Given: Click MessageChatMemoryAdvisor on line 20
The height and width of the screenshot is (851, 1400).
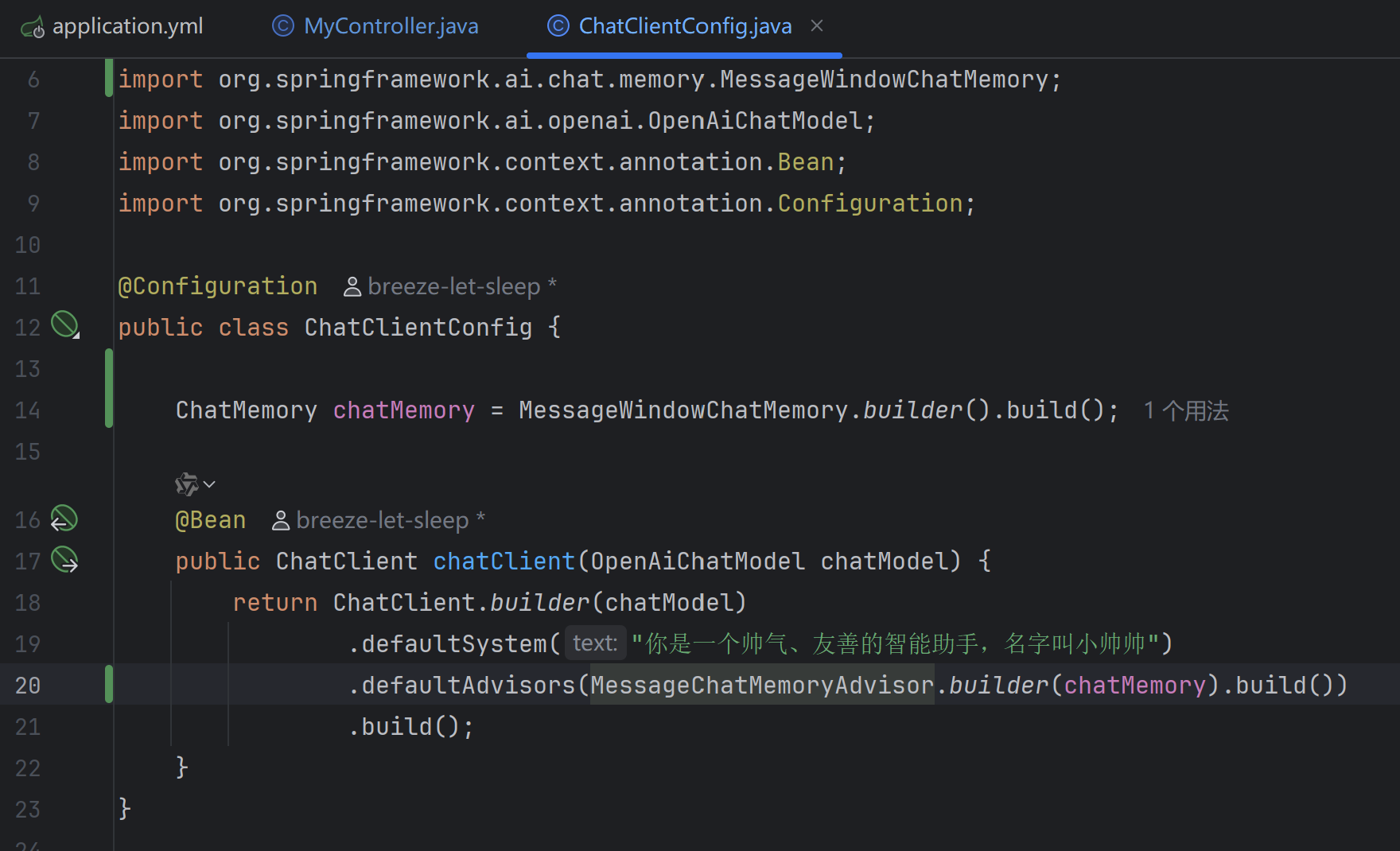Looking at the screenshot, I should click(762, 686).
